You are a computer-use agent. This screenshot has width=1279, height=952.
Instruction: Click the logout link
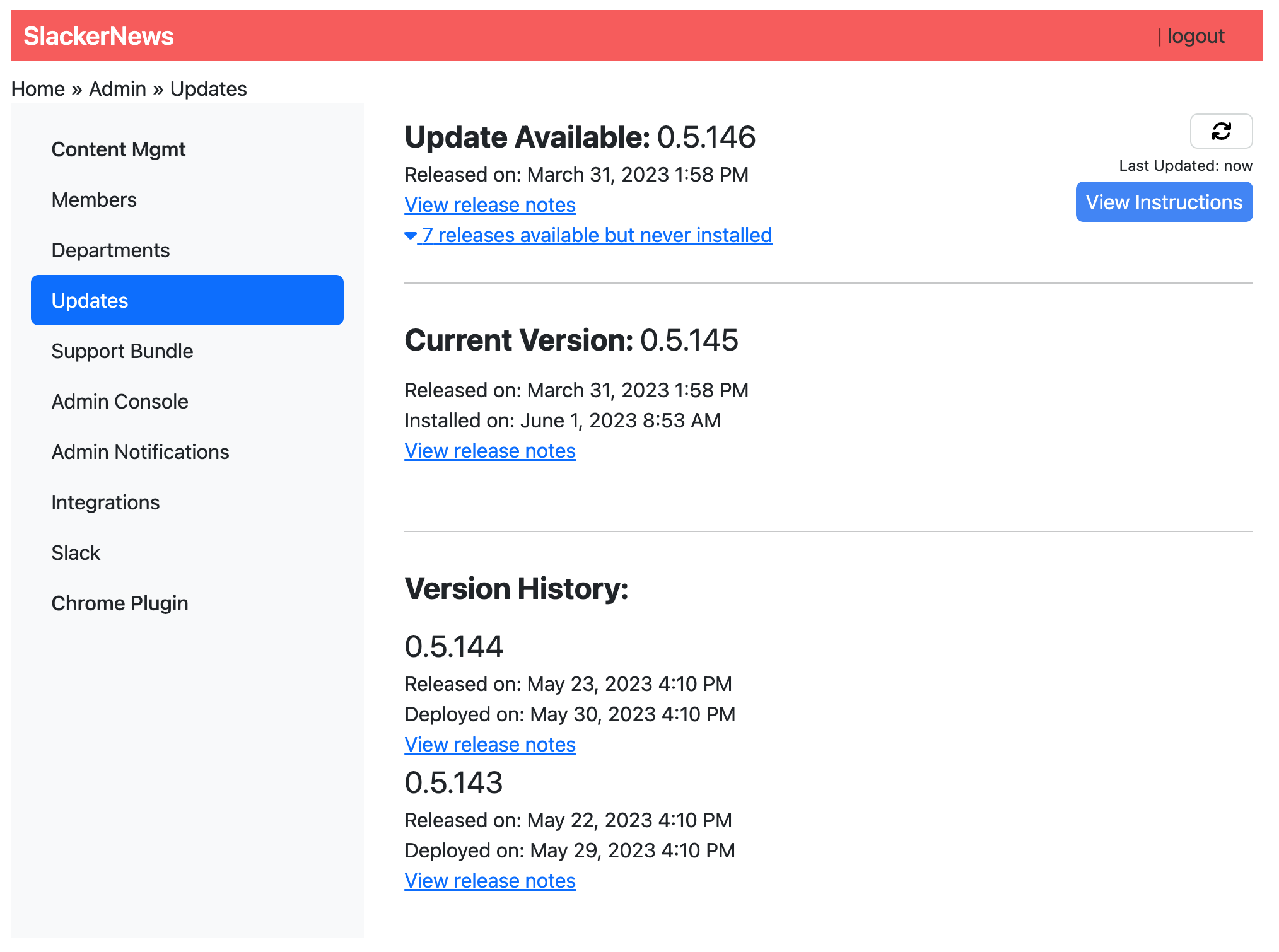tap(1196, 35)
